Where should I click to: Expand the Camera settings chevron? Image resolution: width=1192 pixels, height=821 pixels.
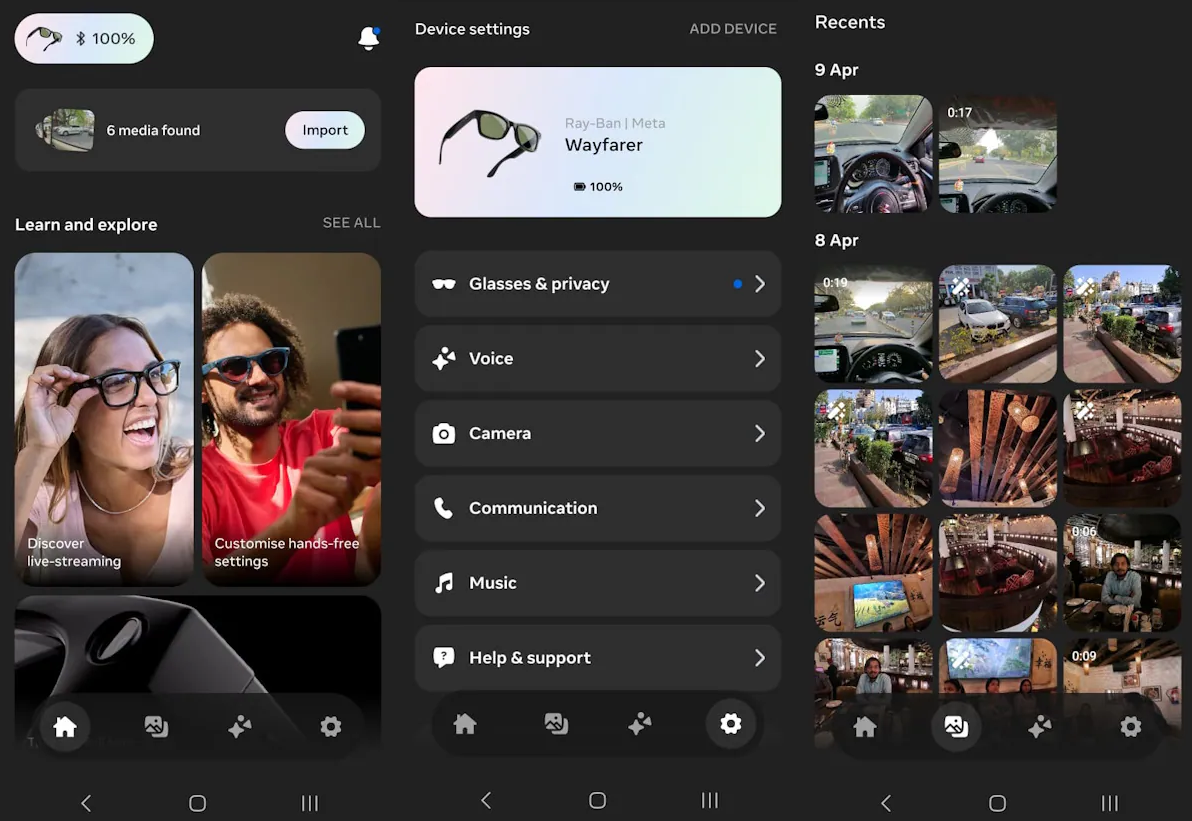tap(759, 433)
